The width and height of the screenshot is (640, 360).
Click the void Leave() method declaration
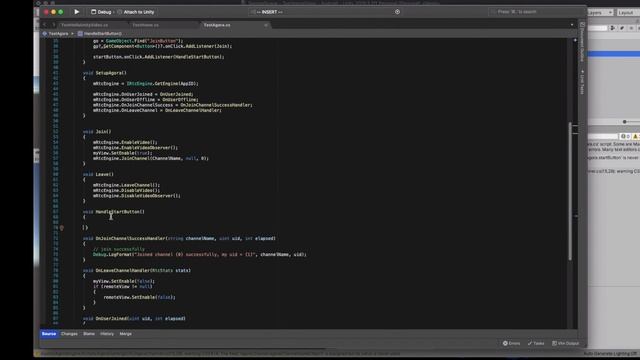point(98,174)
